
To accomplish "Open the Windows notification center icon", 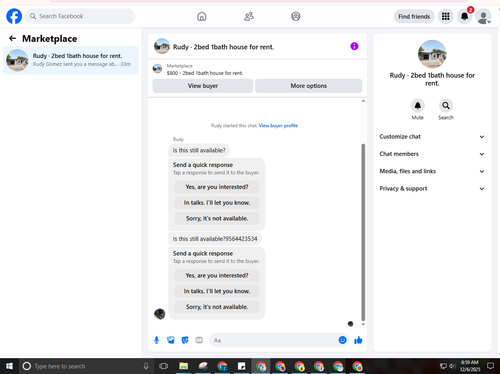I will point(490,366).
